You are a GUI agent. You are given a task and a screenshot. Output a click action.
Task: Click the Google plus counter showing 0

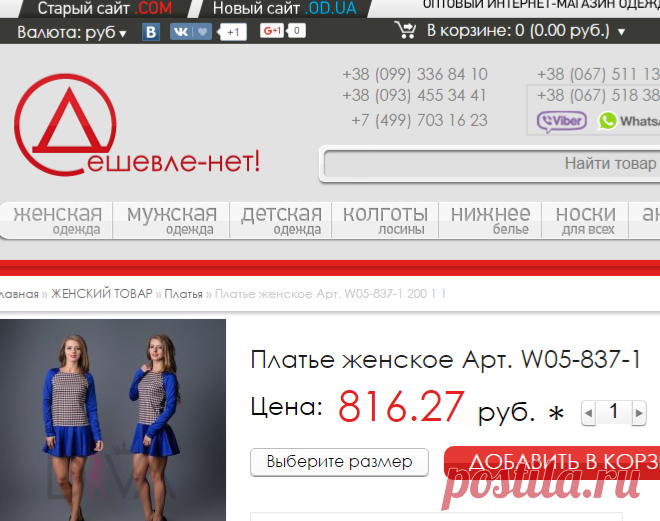tap(296, 31)
